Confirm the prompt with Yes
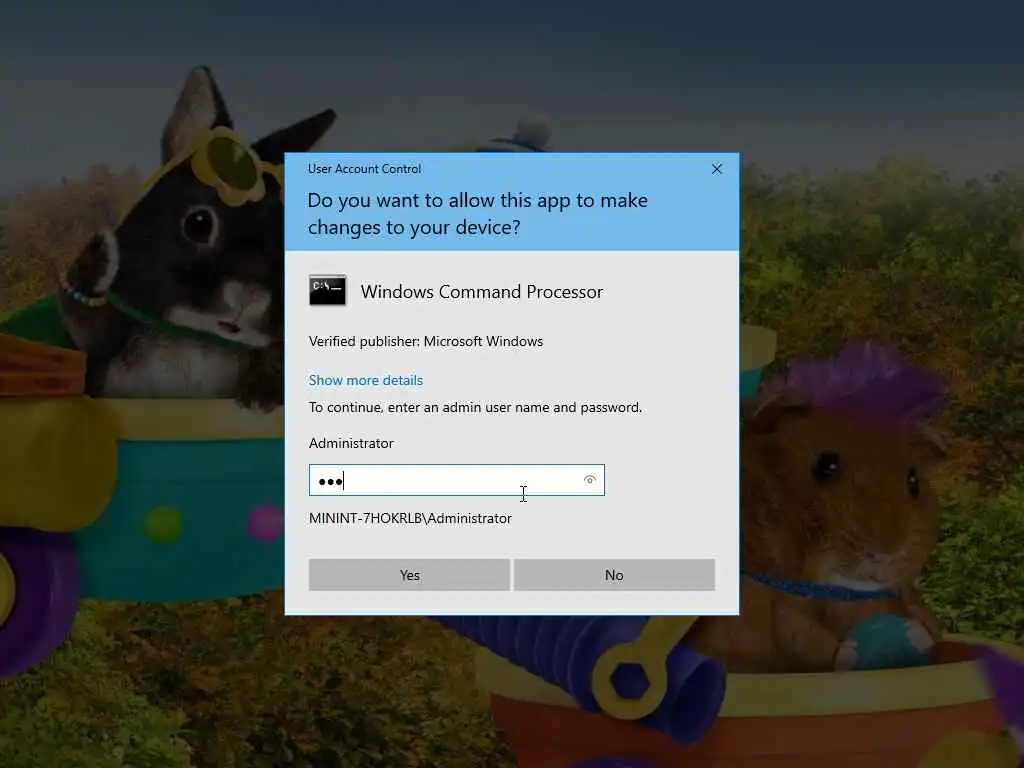Viewport: 1024px width, 768px height. 409,575
